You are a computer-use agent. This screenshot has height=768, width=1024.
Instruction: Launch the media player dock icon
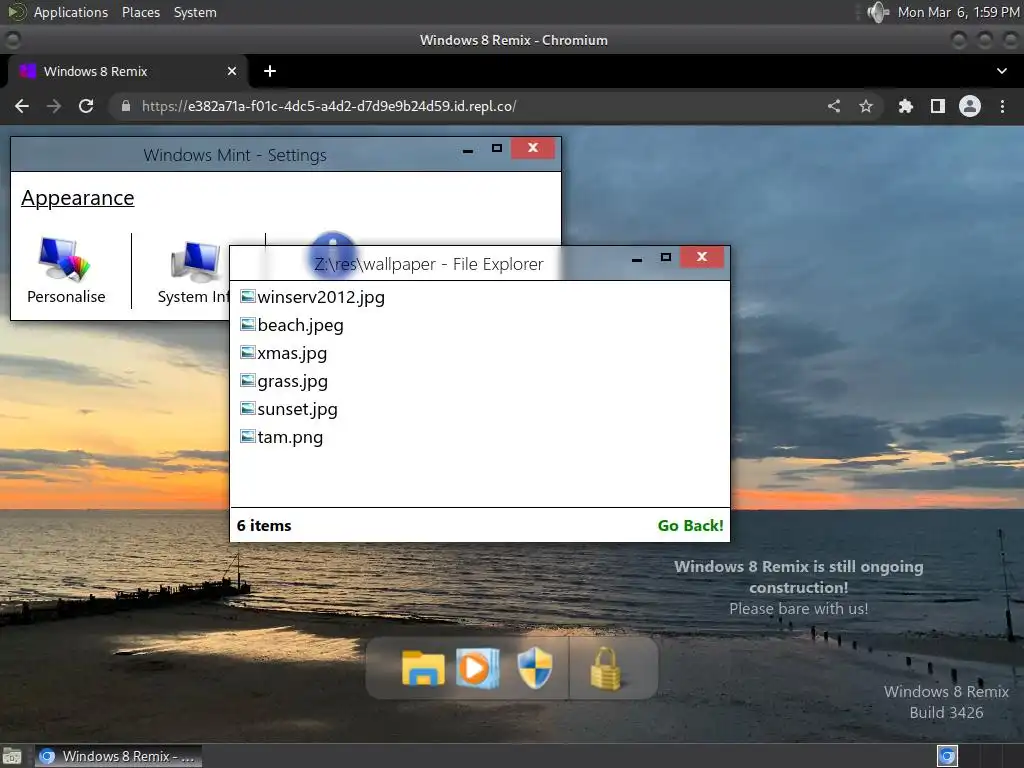[478, 668]
